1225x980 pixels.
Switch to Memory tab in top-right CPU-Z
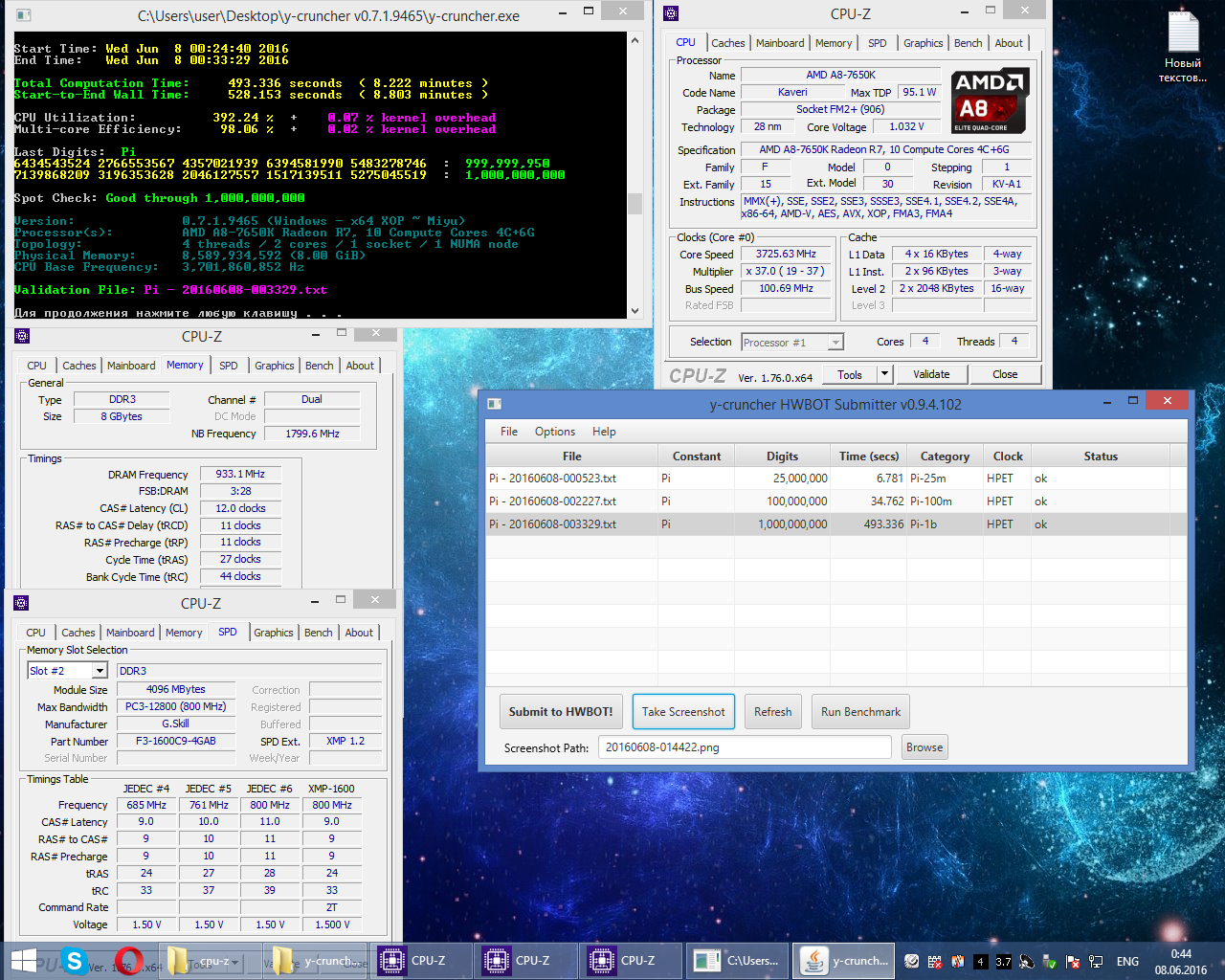pos(834,43)
